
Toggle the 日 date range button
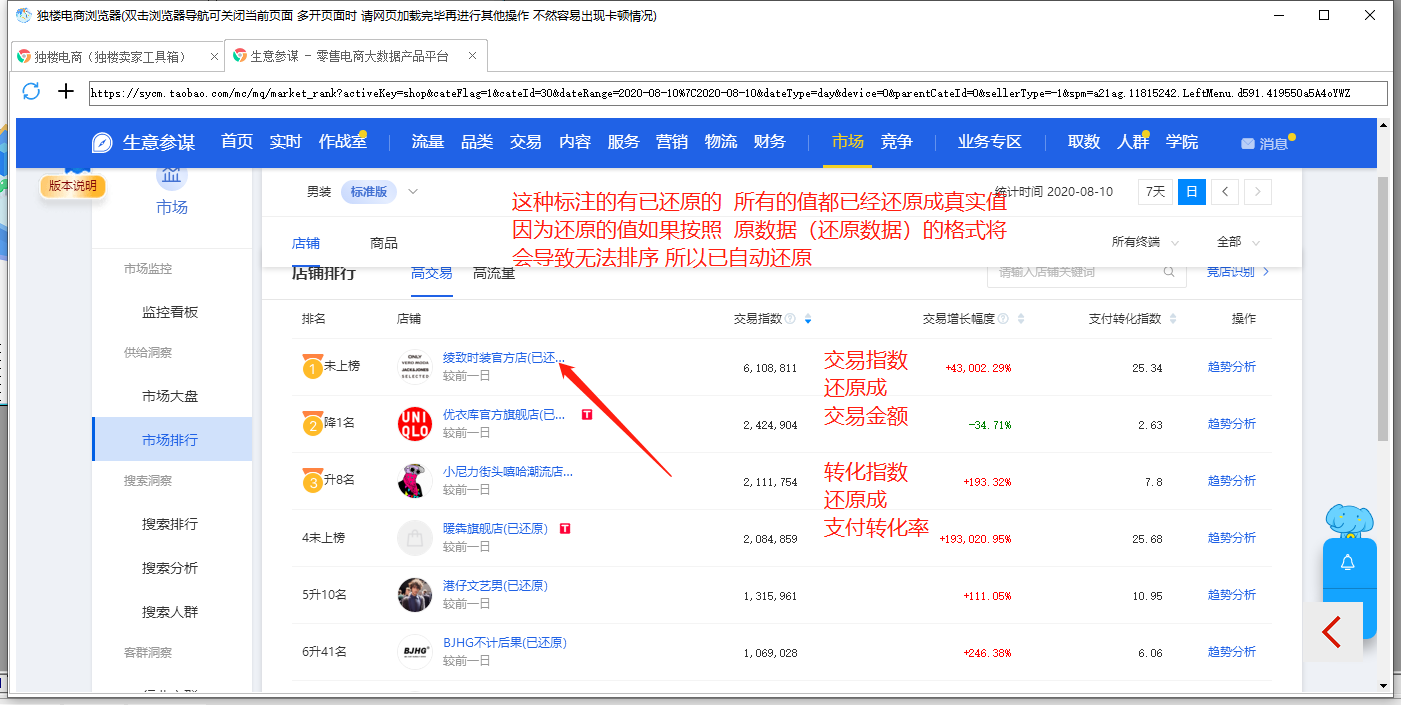pyautogui.click(x=1191, y=191)
